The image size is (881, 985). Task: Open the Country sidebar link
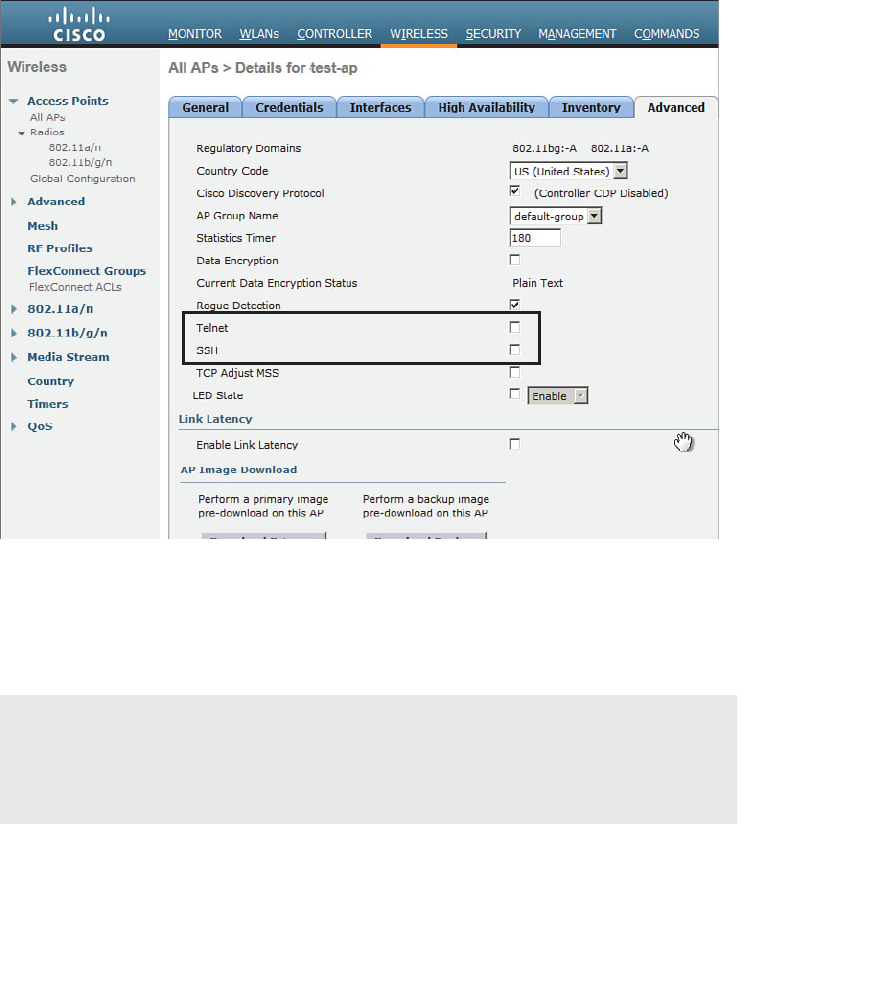(x=51, y=381)
